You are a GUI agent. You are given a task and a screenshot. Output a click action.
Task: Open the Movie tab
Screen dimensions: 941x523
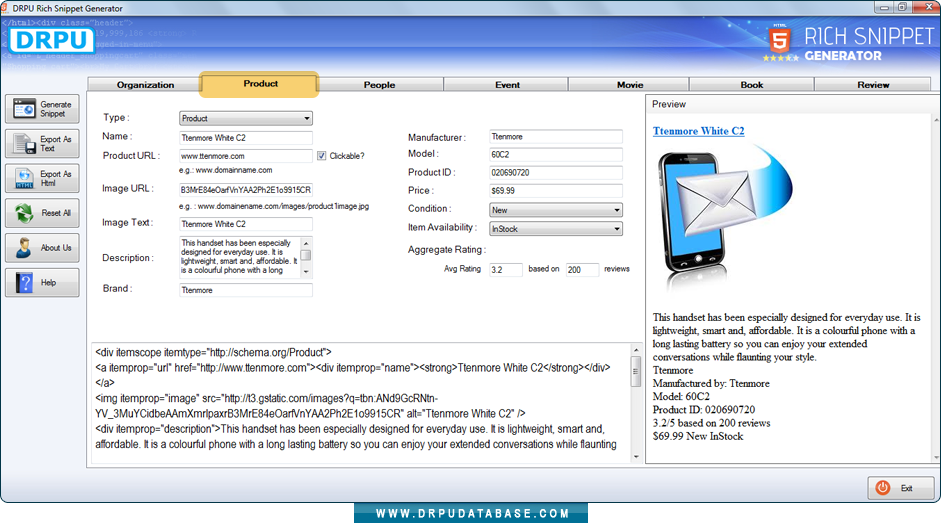[630, 85]
